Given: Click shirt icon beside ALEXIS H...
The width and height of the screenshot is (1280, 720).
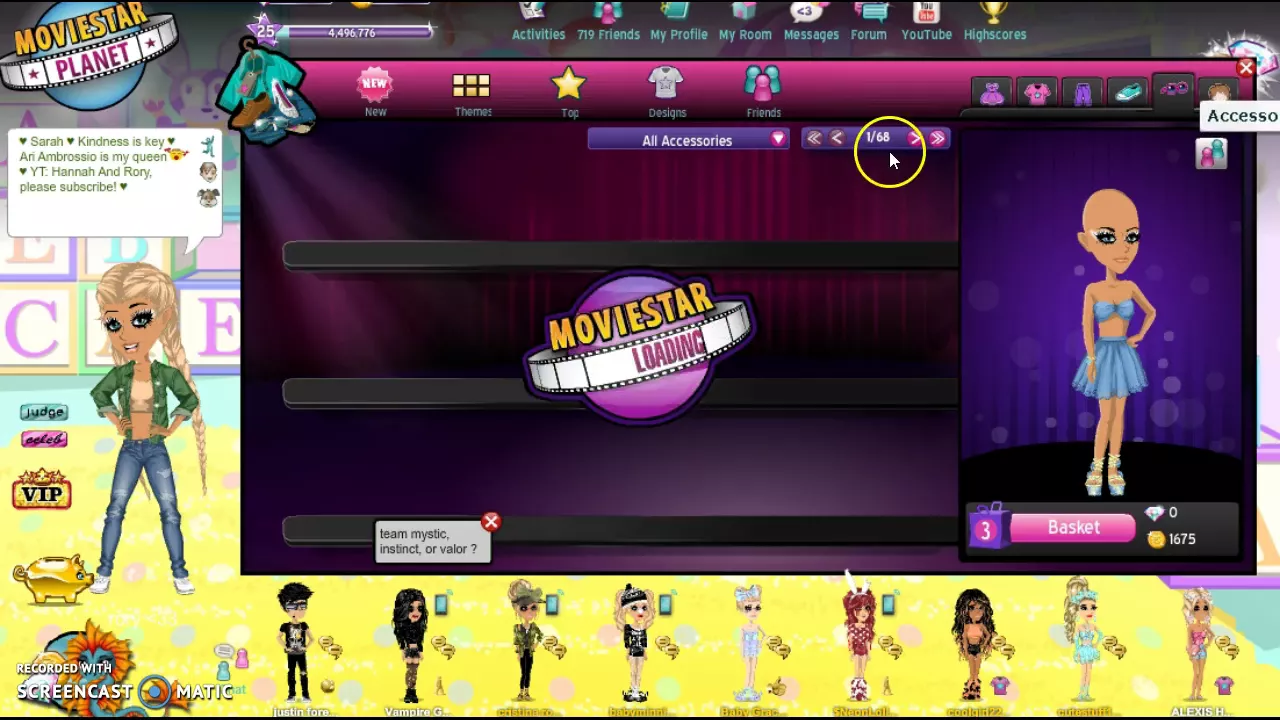Looking at the screenshot, I should [1224, 685].
